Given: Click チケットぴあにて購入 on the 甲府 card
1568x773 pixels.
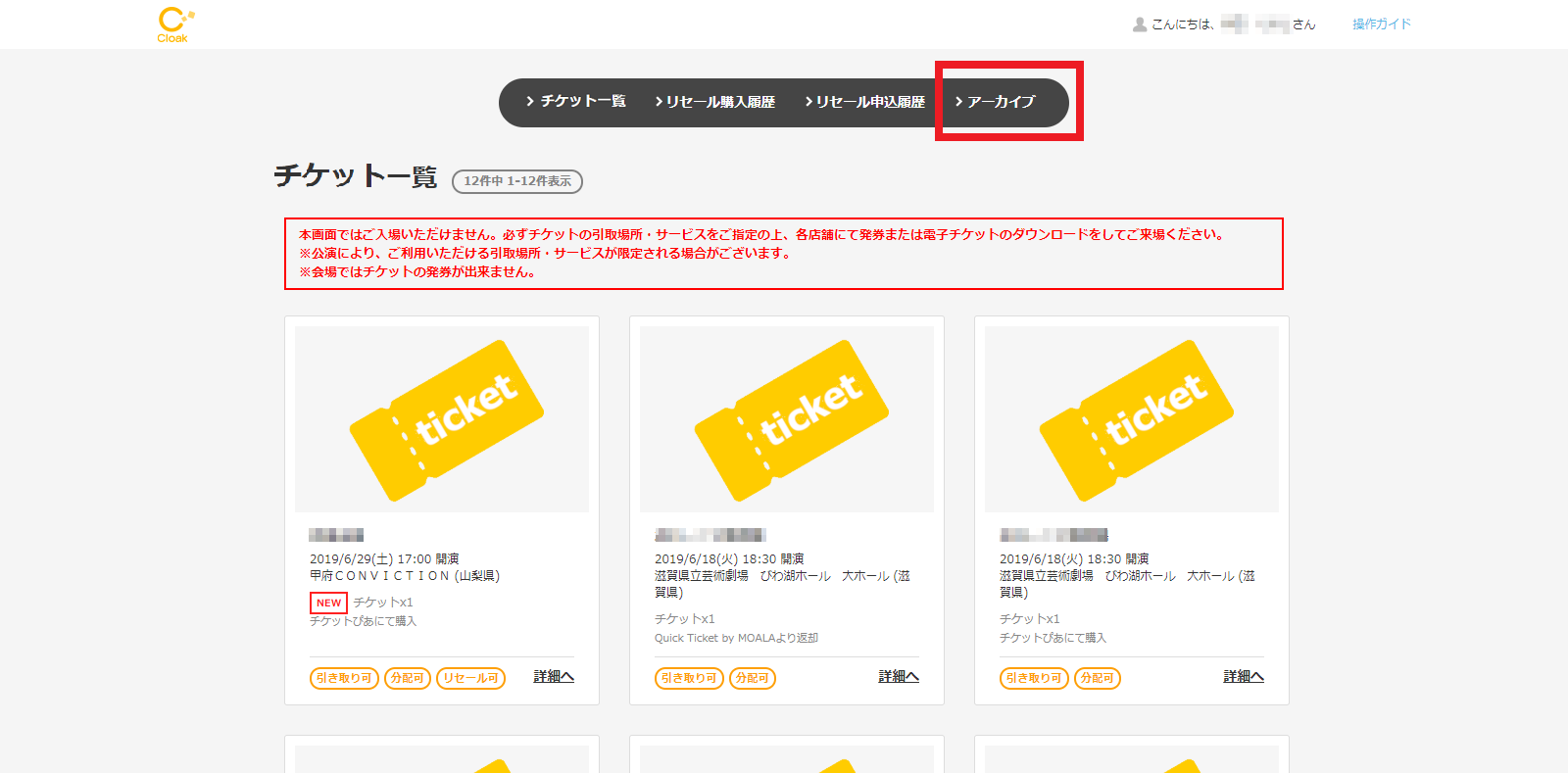Looking at the screenshot, I should point(363,621).
